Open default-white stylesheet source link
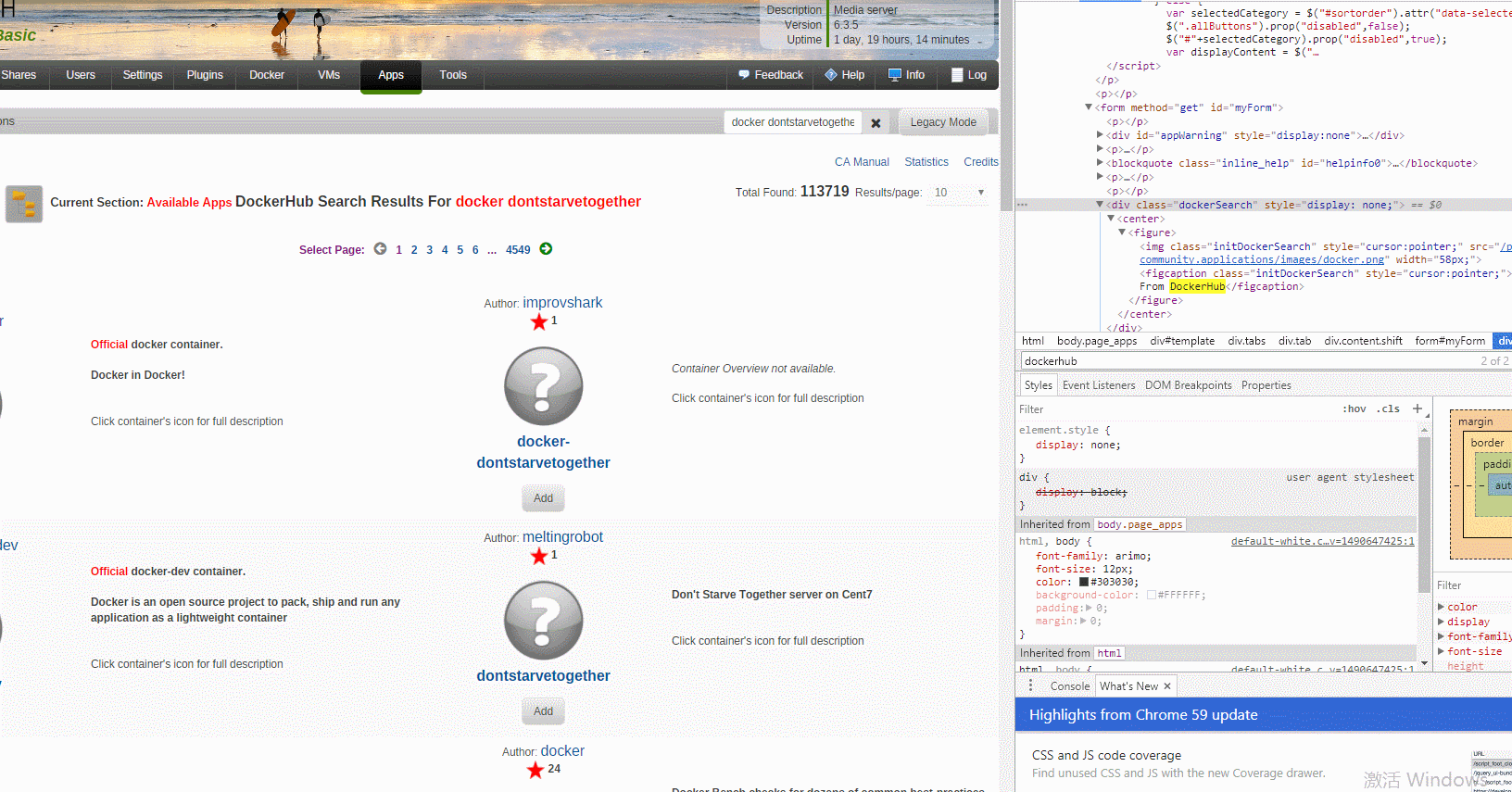The height and width of the screenshot is (792, 1512). tap(1322, 541)
